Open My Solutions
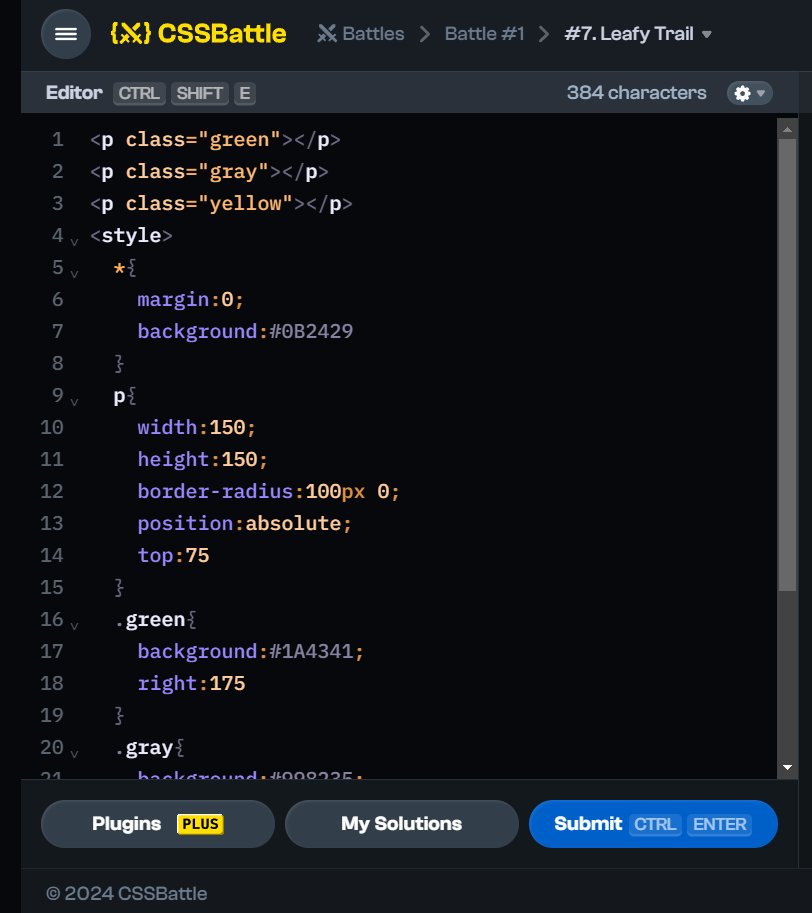812x913 pixels. (402, 824)
